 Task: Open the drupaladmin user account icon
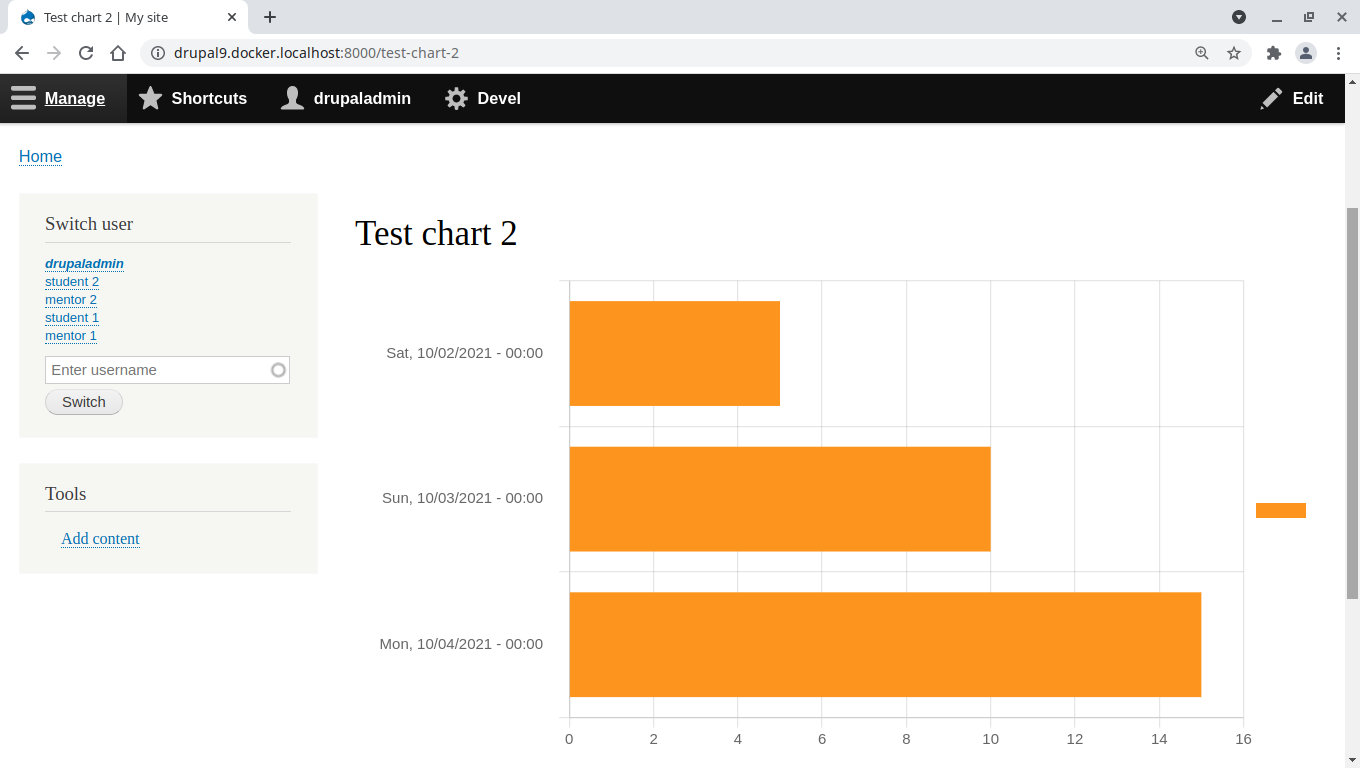pos(292,98)
